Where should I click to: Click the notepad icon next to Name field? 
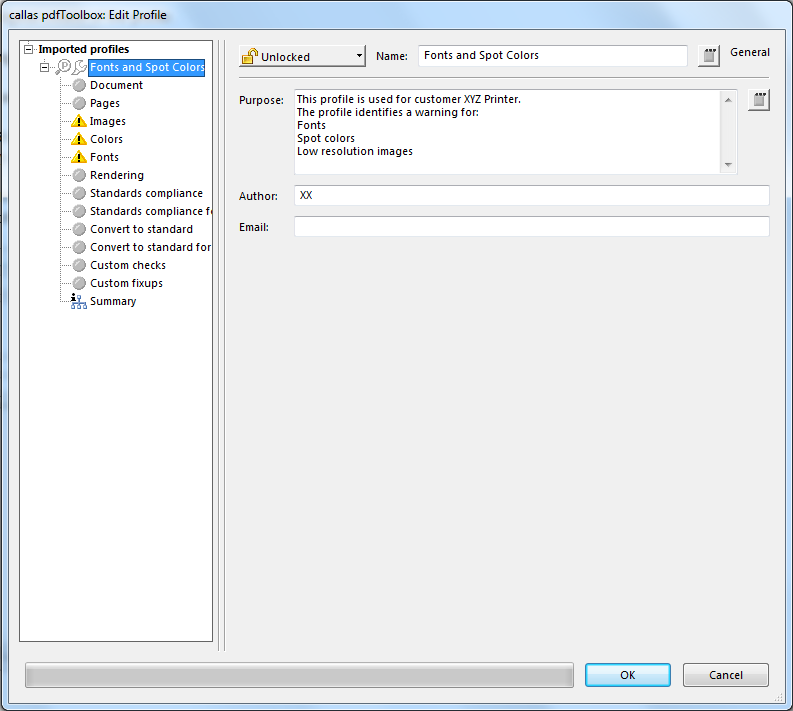tap(708, 56)
